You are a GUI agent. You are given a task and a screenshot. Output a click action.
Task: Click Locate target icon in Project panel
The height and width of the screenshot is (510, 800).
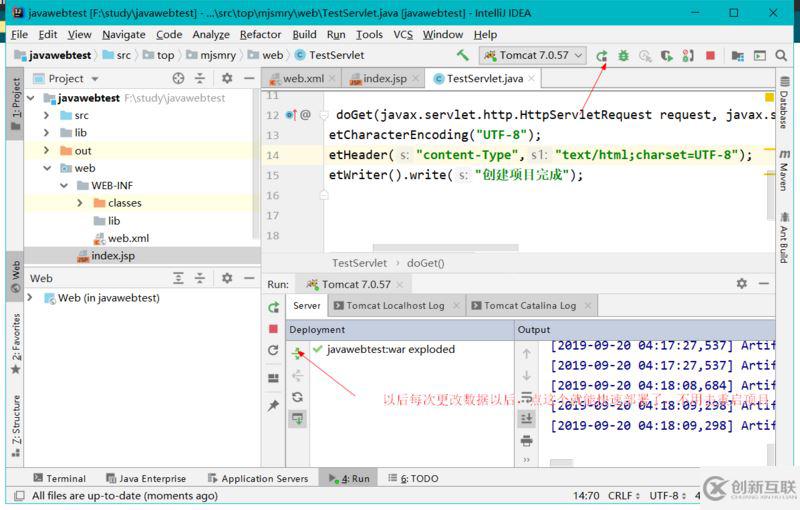(x=179, y=78)
